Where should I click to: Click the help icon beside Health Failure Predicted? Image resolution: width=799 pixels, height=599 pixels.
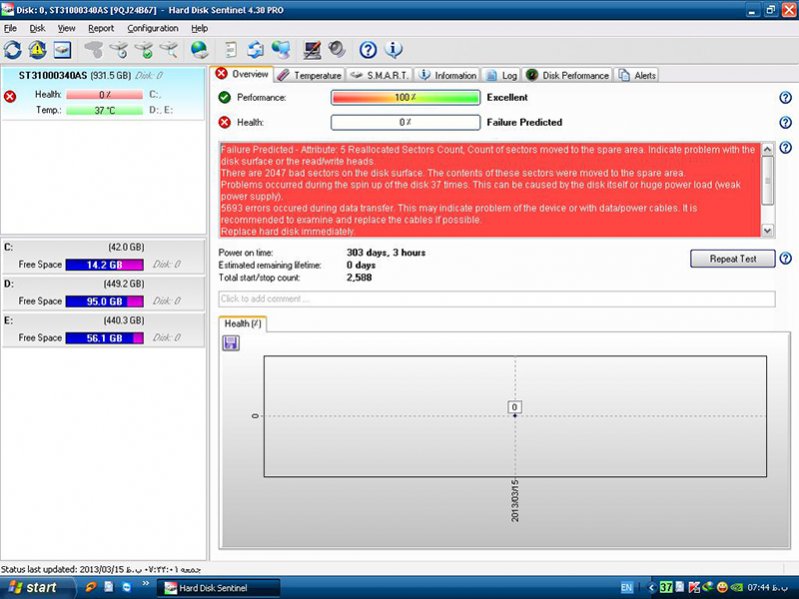pyautogui.click(x=785, y=122)
